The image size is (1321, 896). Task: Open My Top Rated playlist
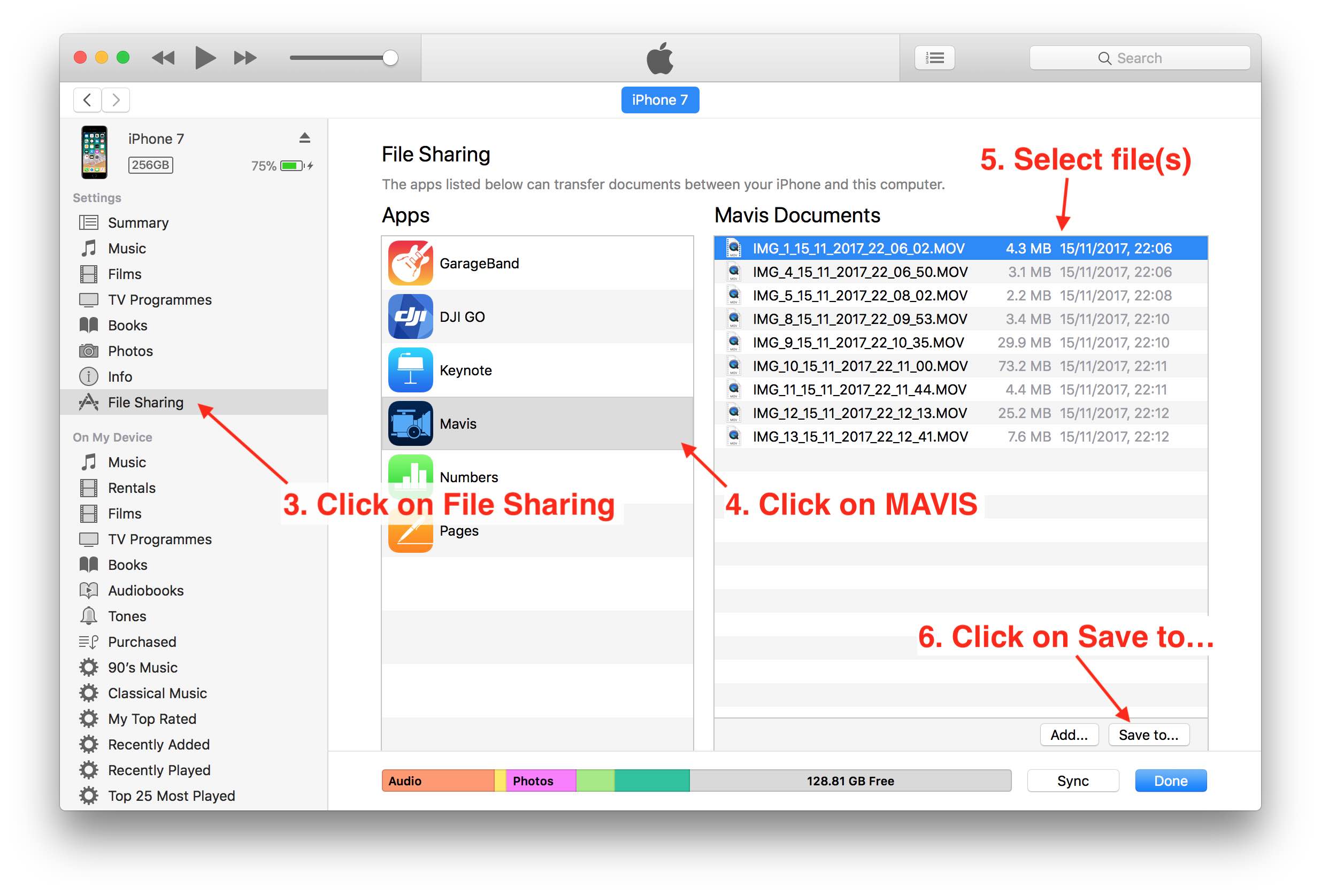[193, 719]
